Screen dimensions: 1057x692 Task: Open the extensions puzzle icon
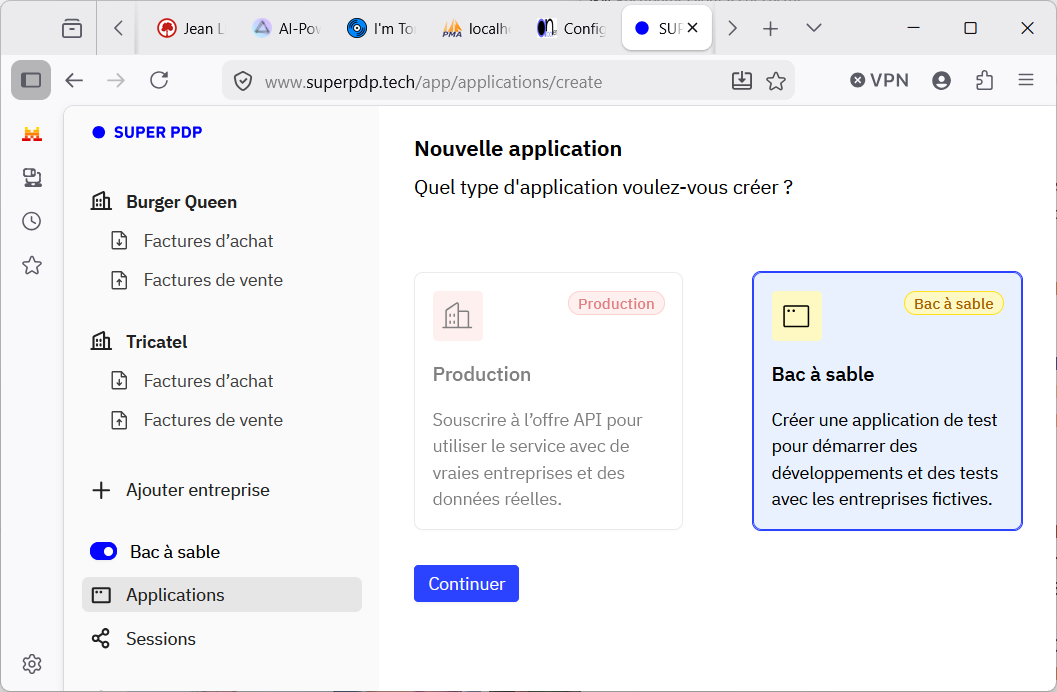tap(984, 80)
